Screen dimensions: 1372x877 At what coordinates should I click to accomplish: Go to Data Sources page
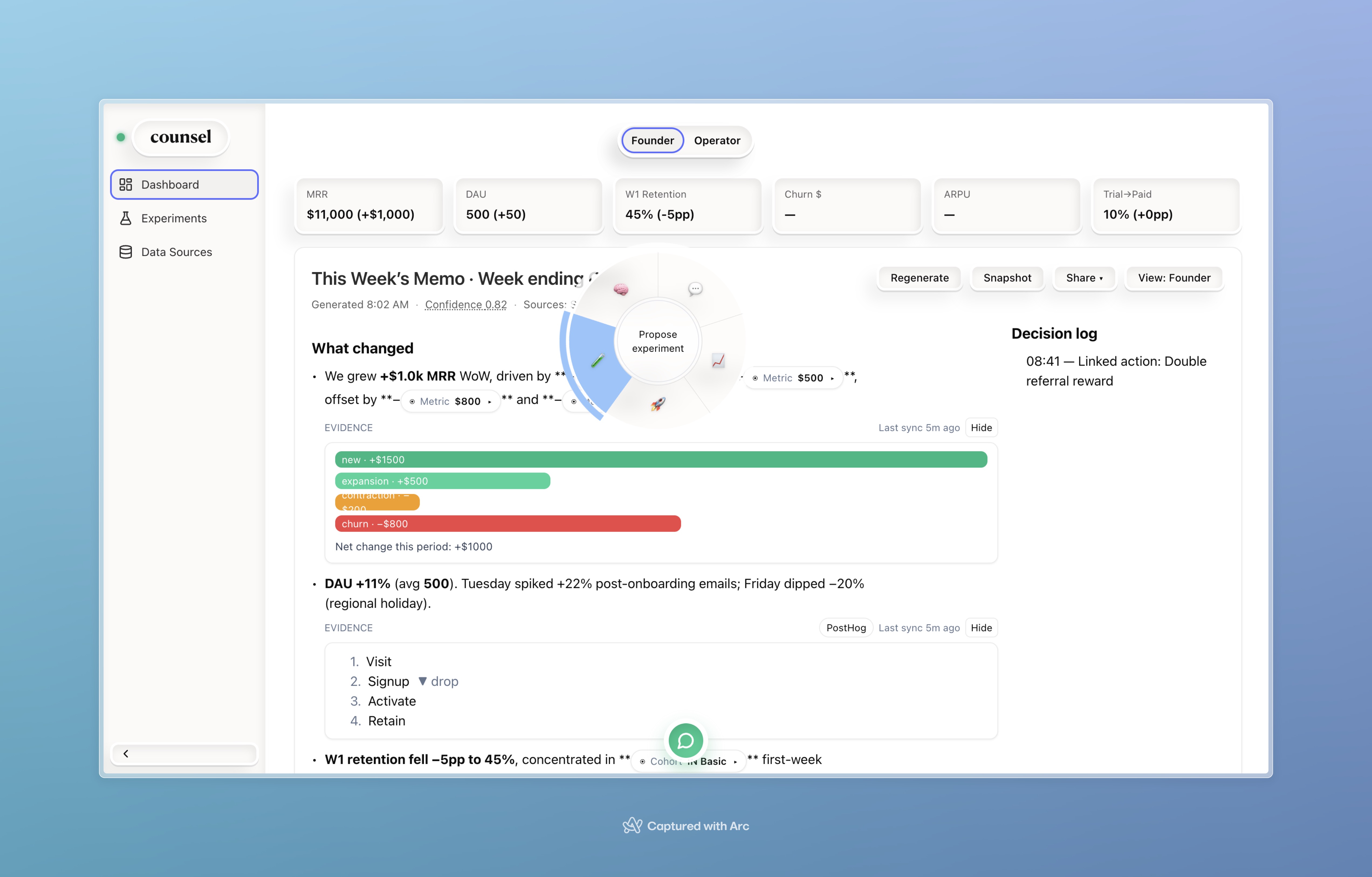[x=176, y=252]
